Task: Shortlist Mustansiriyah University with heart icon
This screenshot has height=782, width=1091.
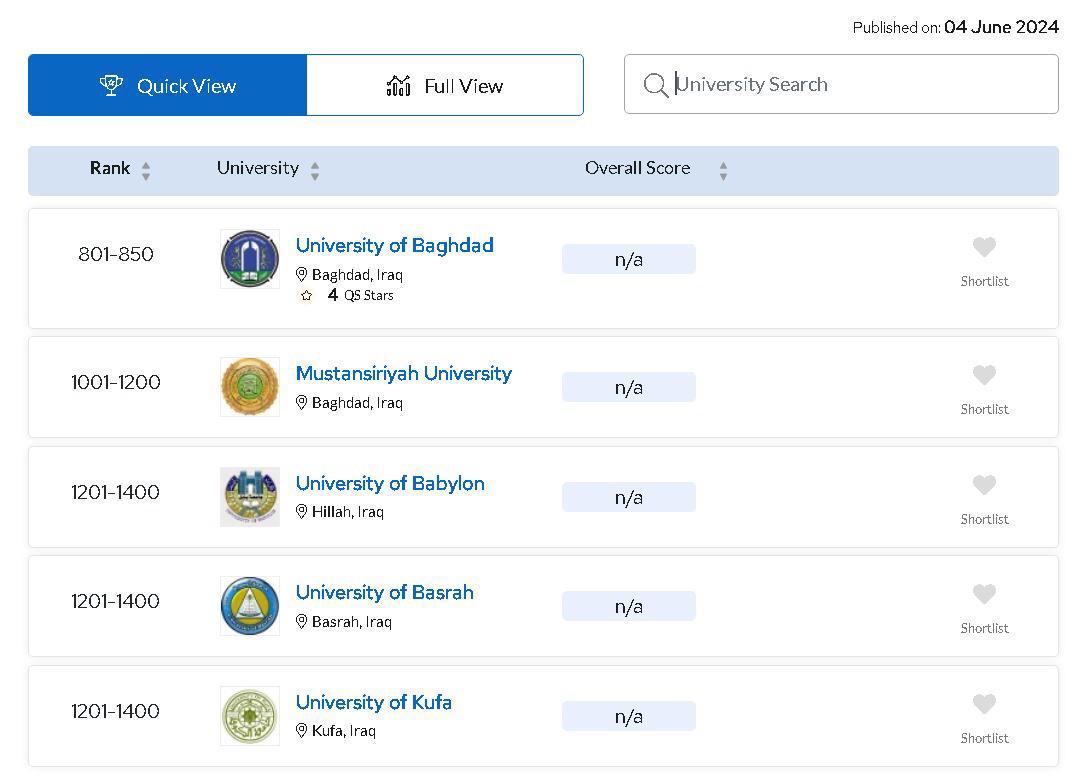Action: pyautogui.click(x=984, y=375)
